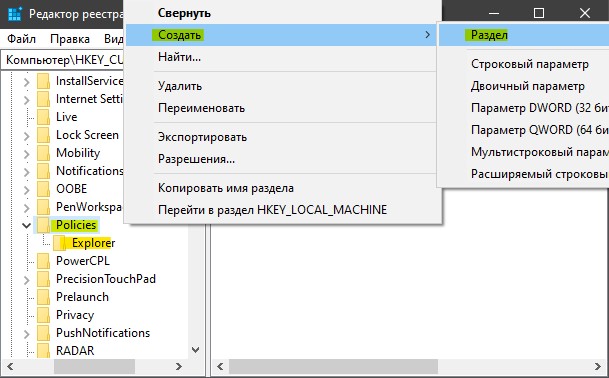This screenshot has width=609, height=378.
Task: Click the RADAR folder icon
Action: (44, 350)
